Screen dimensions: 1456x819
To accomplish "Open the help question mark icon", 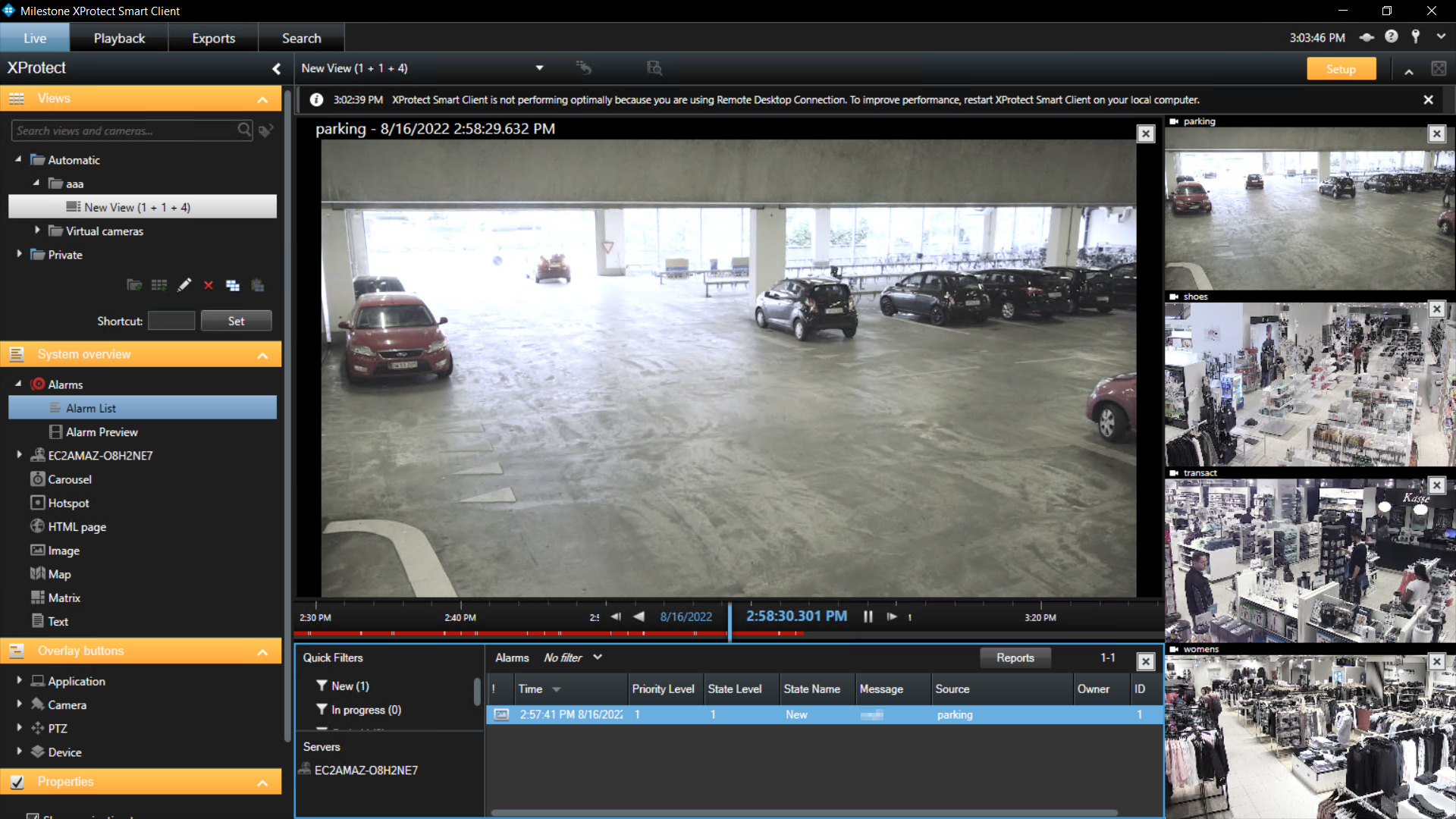I will [1391, 37].
